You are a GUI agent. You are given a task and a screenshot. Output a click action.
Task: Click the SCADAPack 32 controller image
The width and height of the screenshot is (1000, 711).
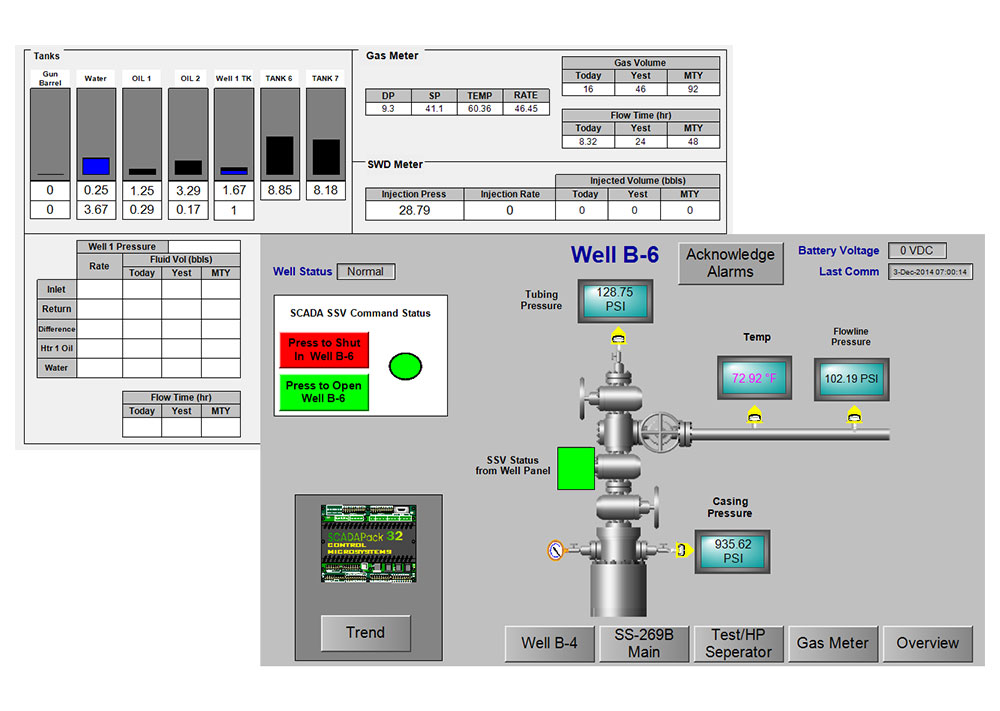click(x=367, y=543)
